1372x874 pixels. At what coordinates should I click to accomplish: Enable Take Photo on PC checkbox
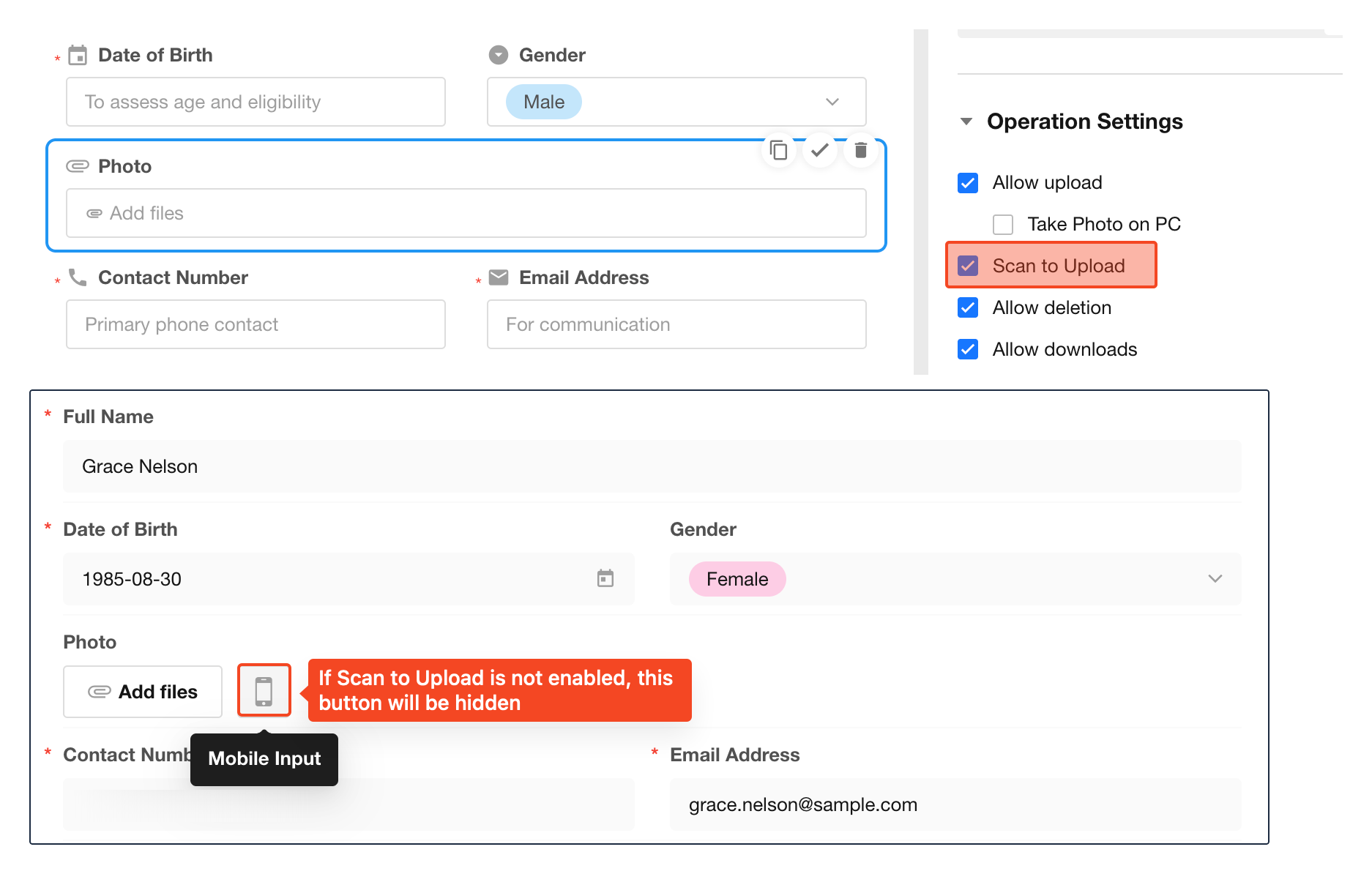(x=1002, y=224)
